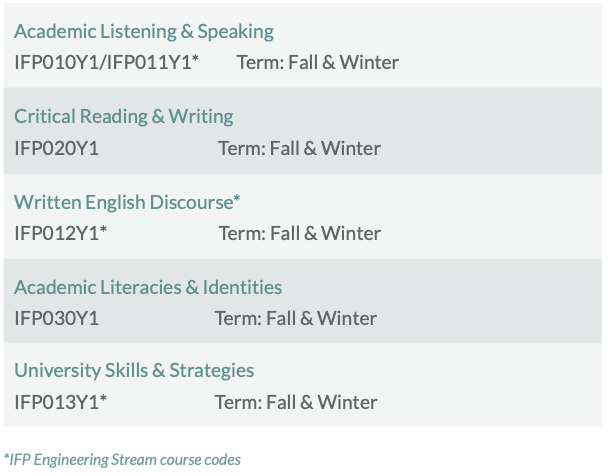Click the asterisk following IFP013Y1

coord(103,398)
